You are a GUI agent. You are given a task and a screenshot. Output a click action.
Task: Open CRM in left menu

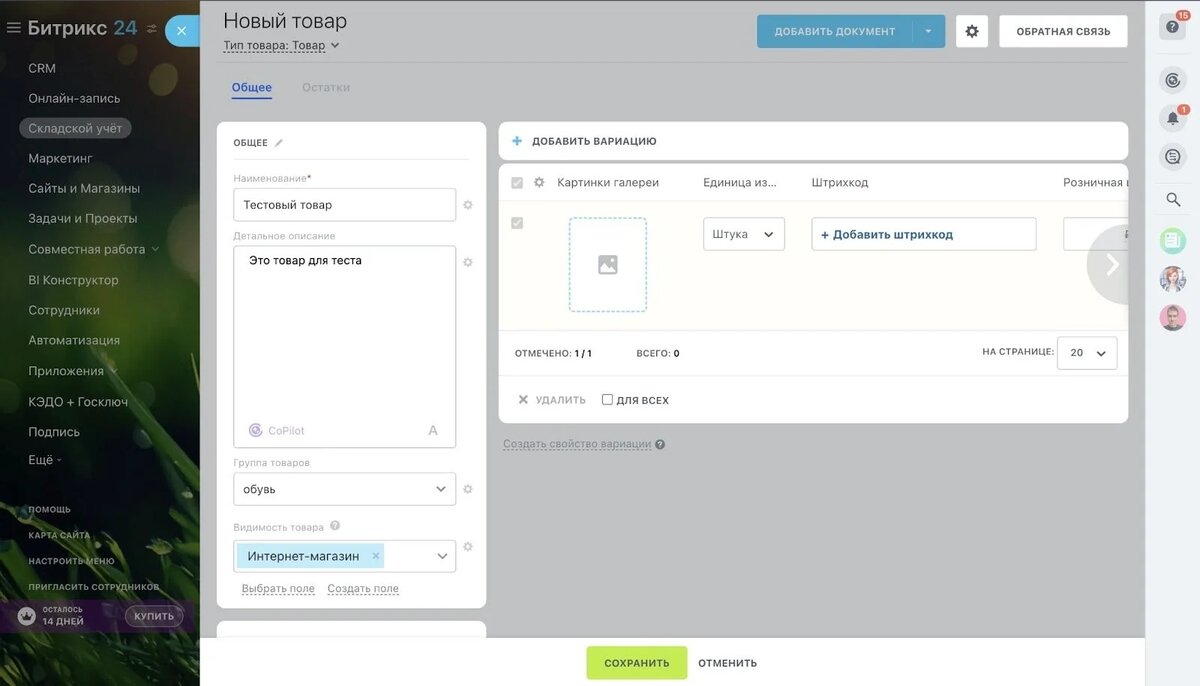42,68
